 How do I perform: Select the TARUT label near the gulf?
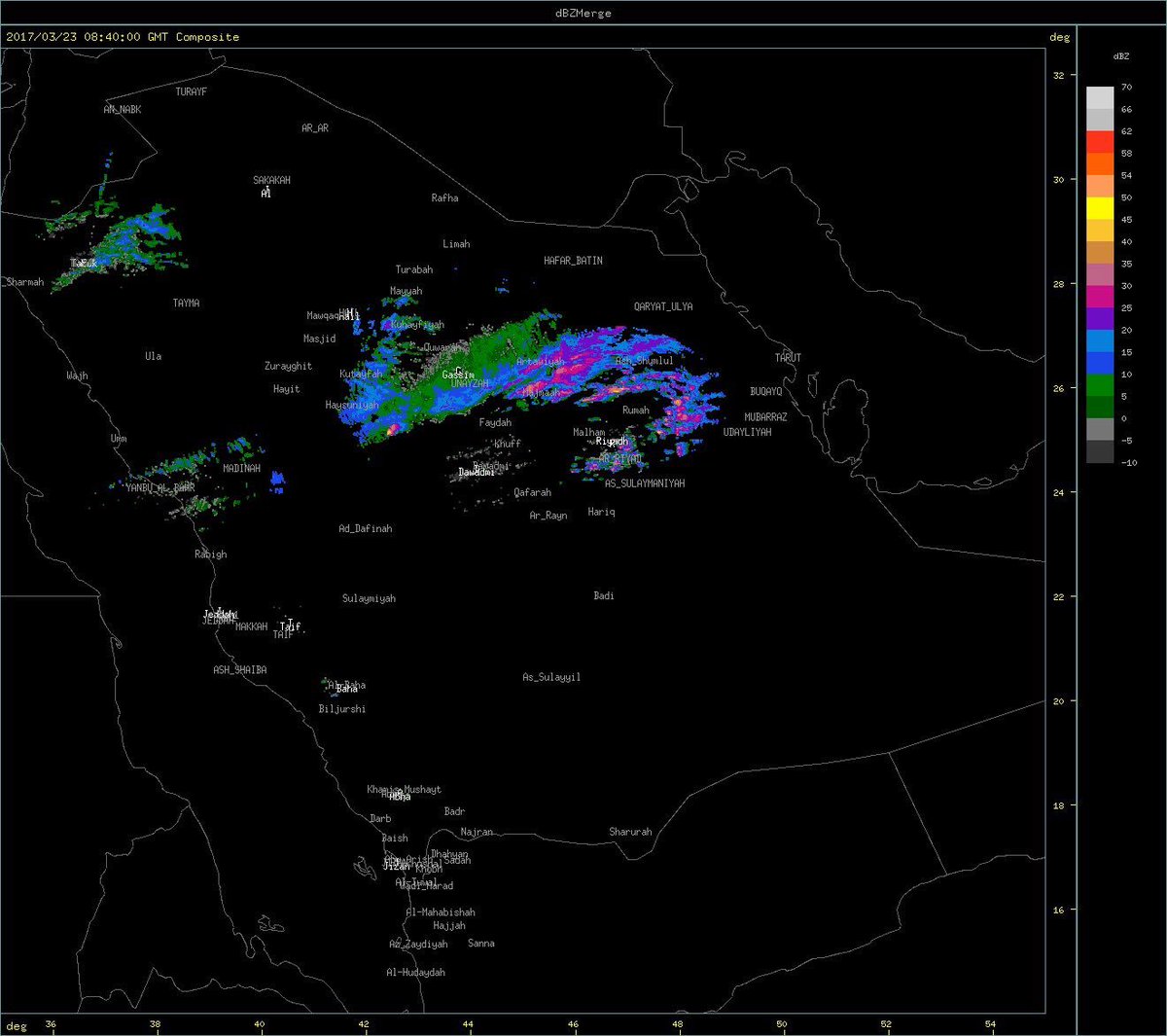click(789, 358)
